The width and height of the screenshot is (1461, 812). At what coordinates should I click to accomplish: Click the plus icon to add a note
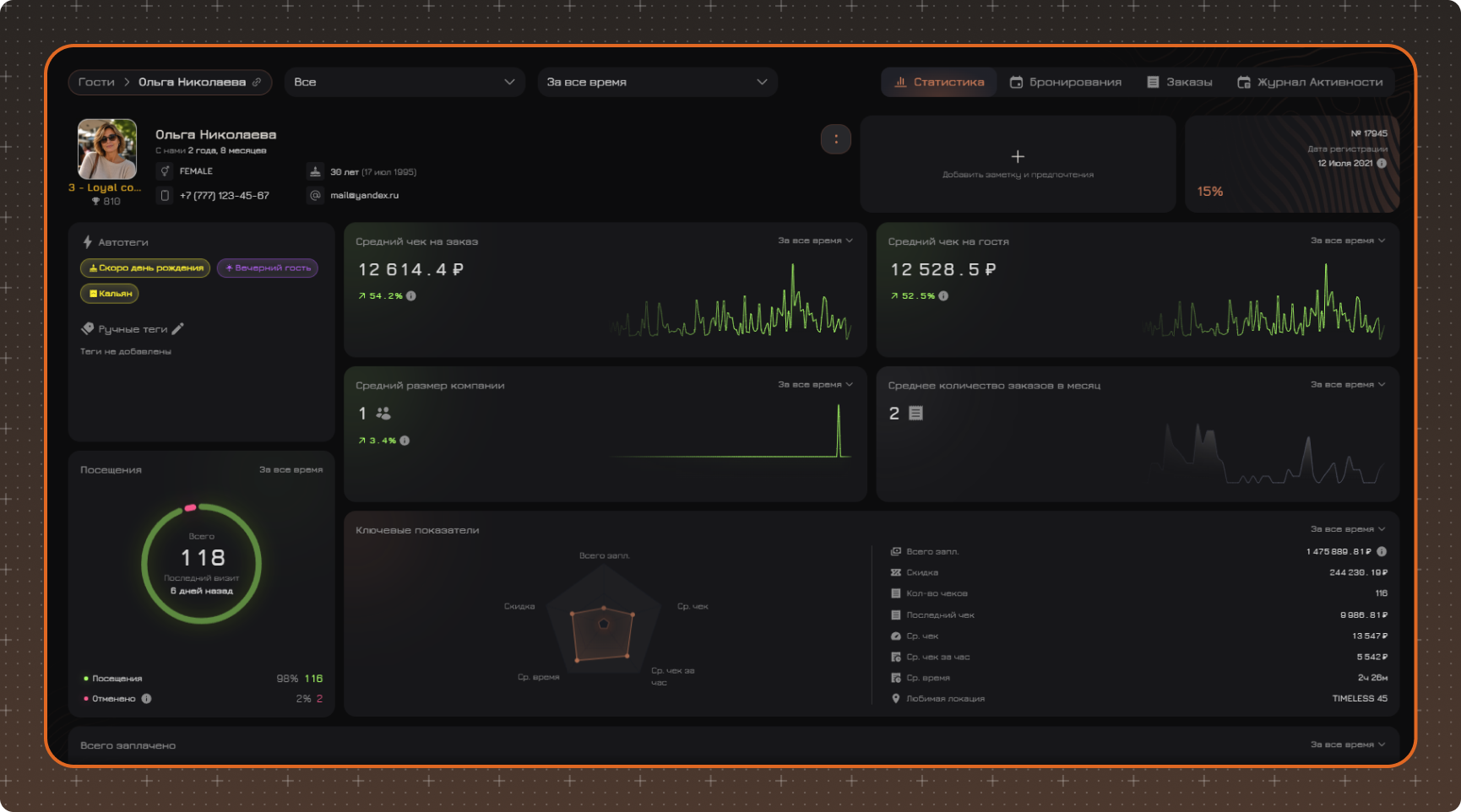[1018, 156]
